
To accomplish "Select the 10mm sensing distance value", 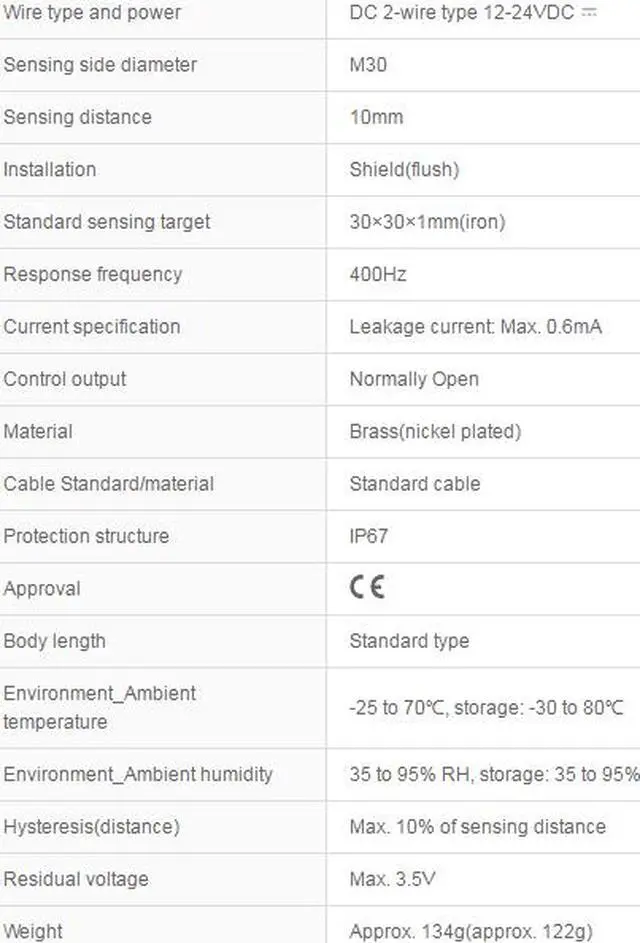I will [376, 117].
